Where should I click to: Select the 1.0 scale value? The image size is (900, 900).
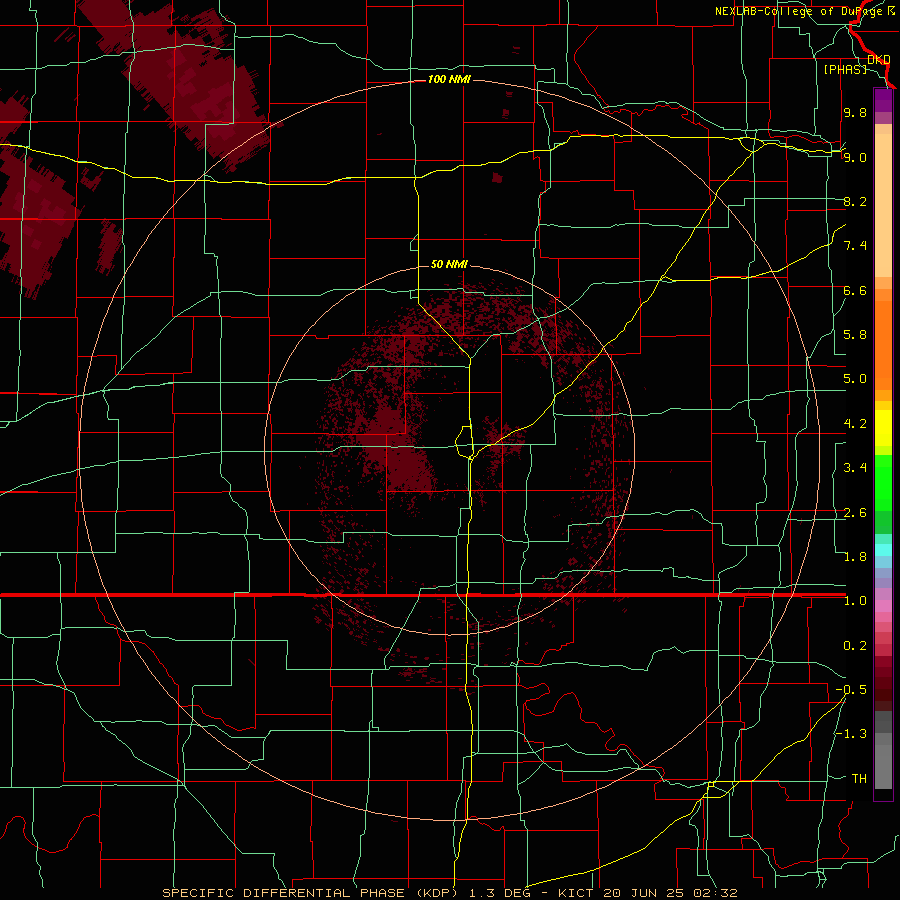click(855, 601)
